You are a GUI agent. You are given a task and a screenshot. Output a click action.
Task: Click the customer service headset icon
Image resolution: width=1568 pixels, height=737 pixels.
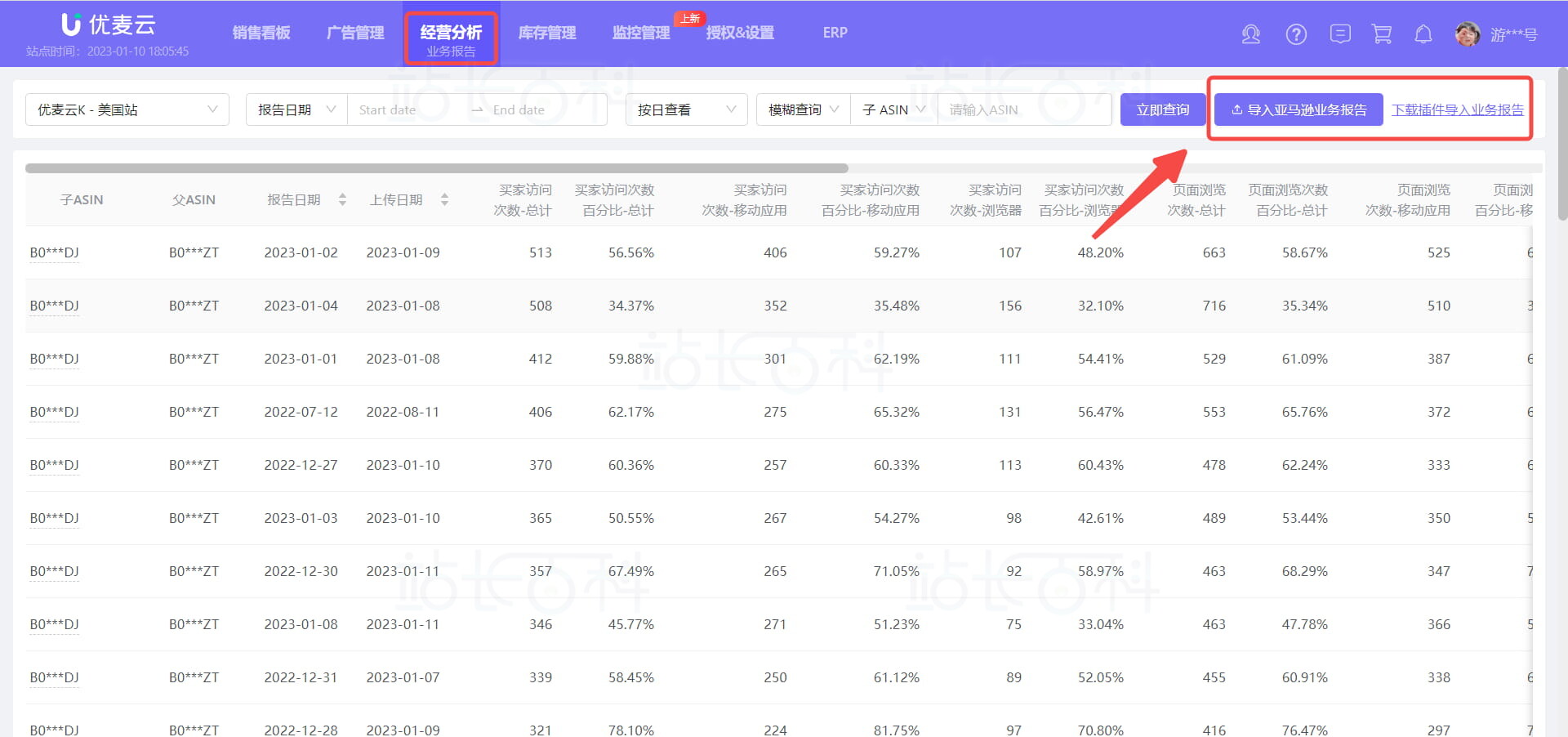click(1250, 34)
